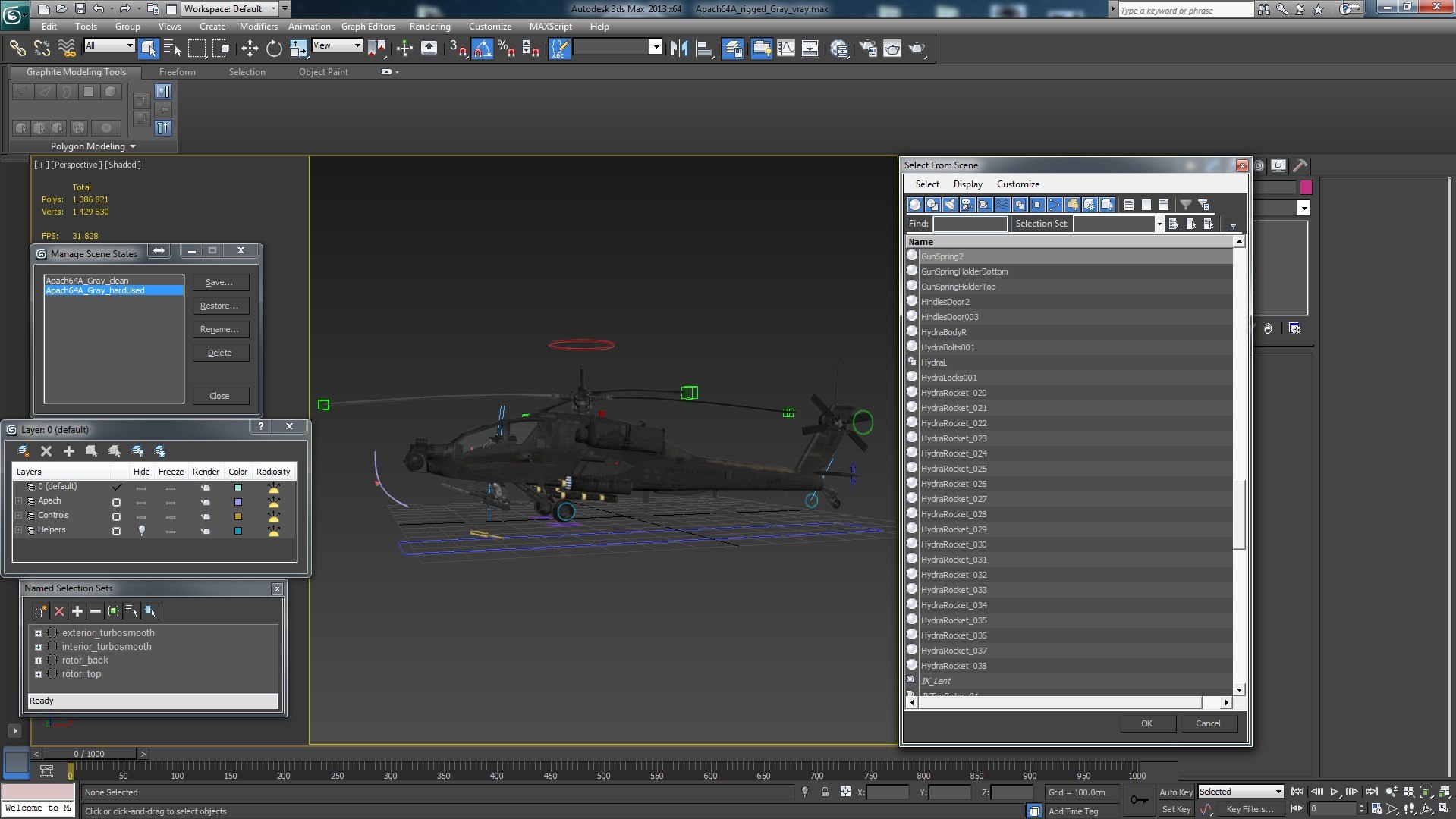The height and width of the screenshot is (819, 1456).
Task: Click Save button in Manage Scene States
Action: (x=220, y=282)
